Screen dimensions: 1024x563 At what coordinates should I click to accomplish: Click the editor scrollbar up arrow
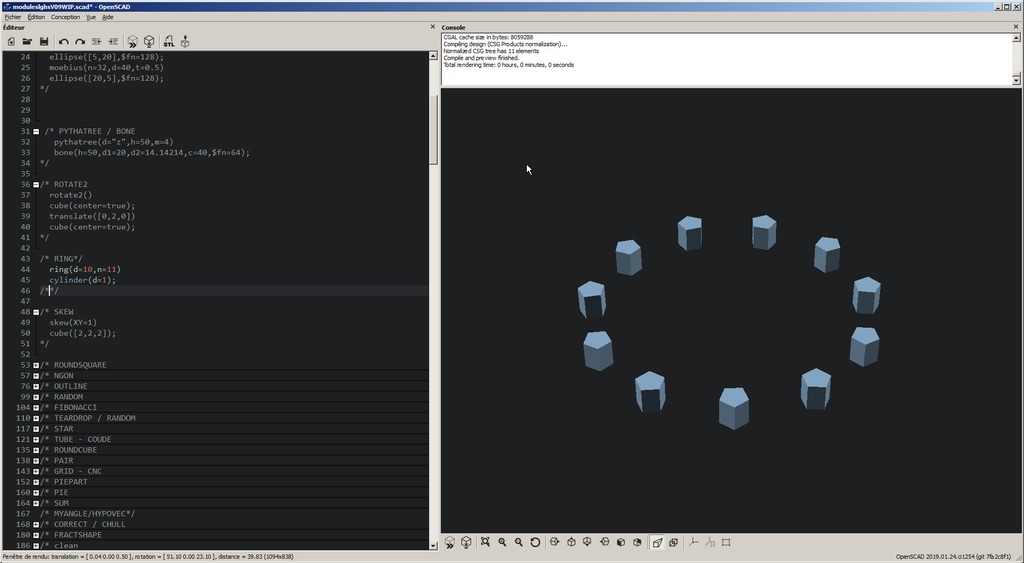click(433, 56)
